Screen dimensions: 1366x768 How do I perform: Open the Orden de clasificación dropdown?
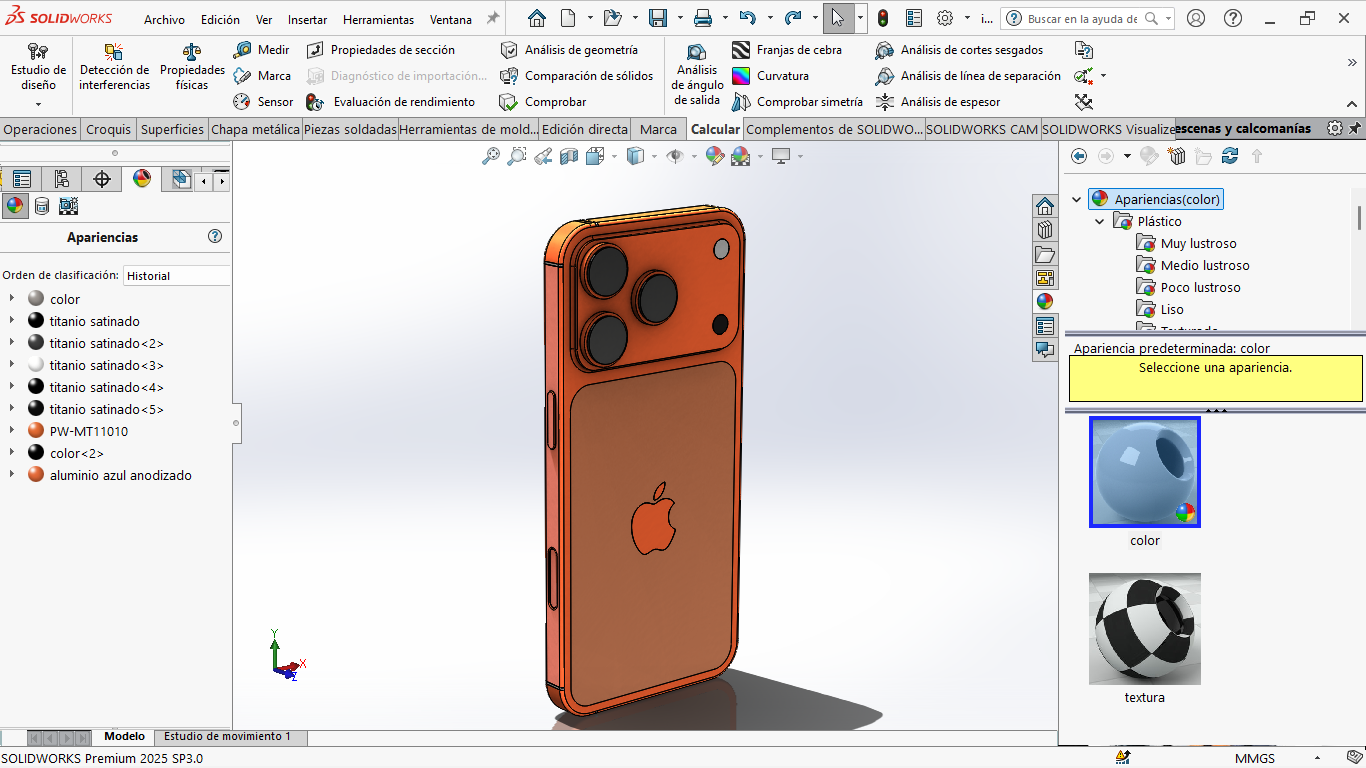click(176, 276)
